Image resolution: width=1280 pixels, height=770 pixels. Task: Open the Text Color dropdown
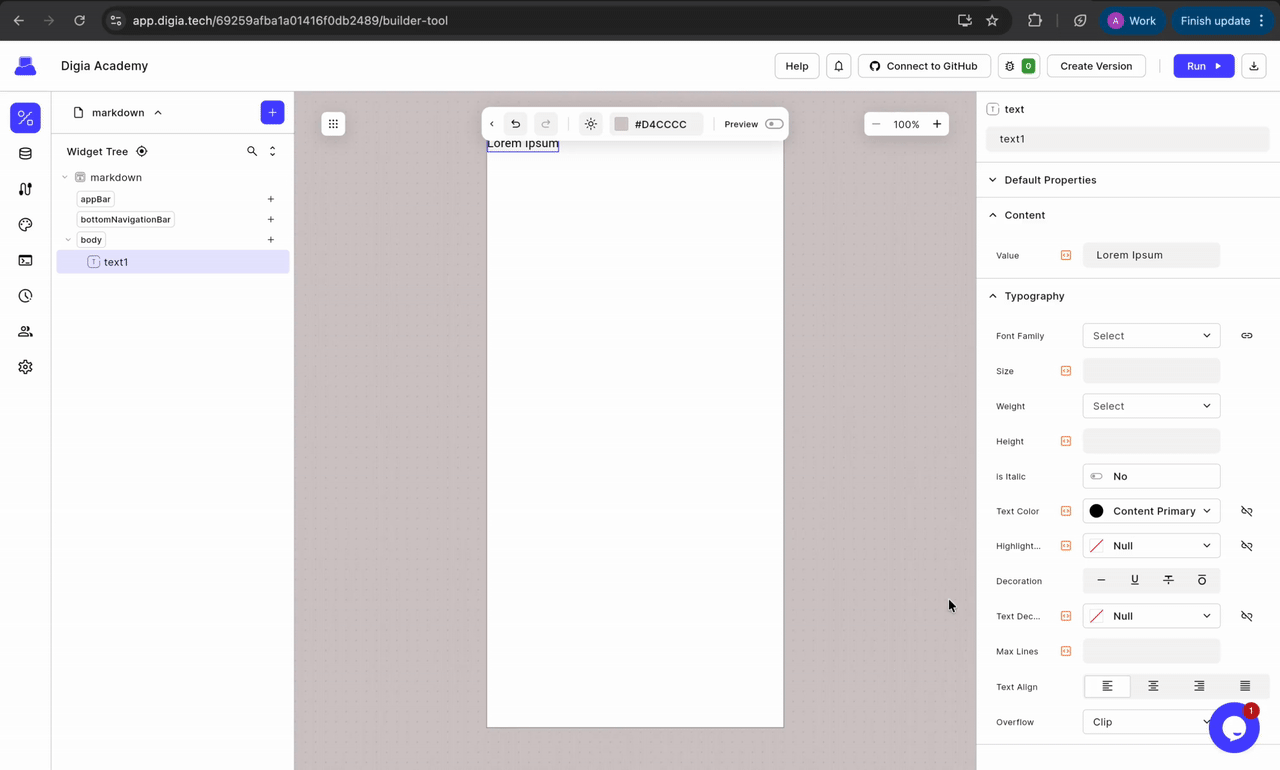[x=1151, y=511]
